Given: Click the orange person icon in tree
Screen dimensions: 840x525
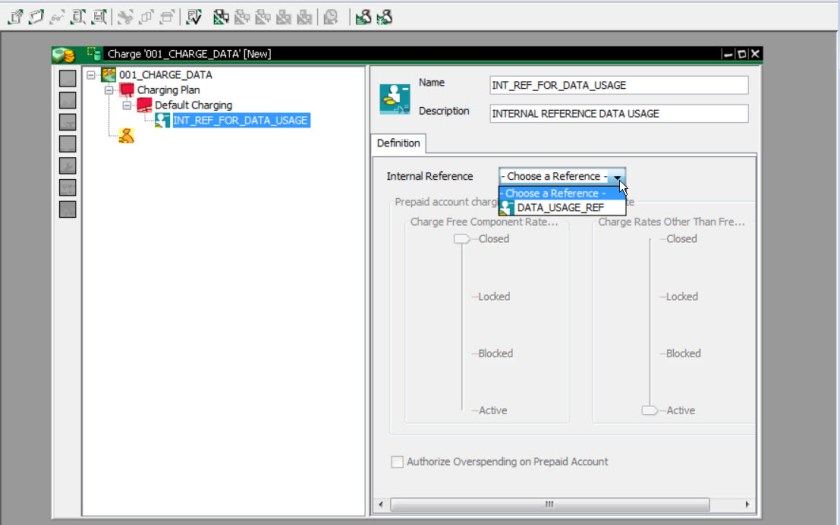Looking at the screenshot, I should pyautogui.click(x=126, y=136).
